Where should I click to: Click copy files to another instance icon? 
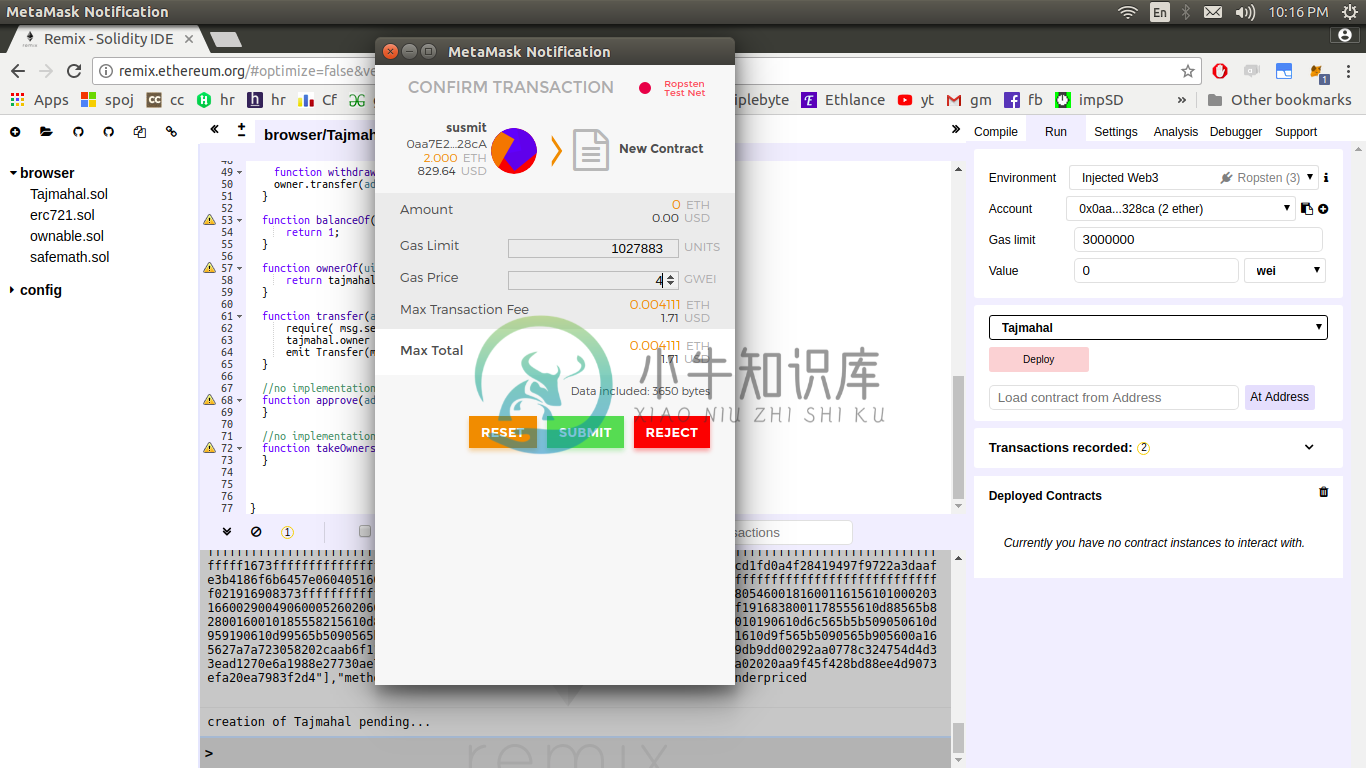tap(140, 132)
